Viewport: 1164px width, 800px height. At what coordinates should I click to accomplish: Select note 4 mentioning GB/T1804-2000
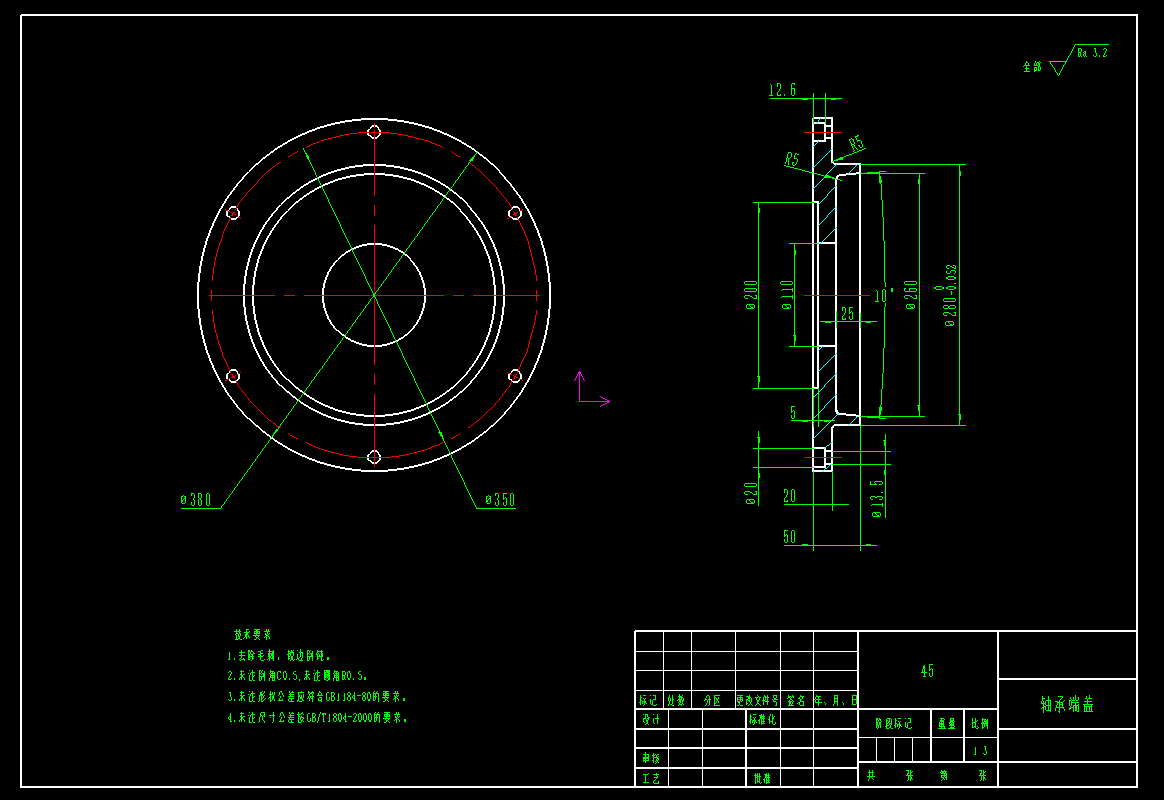tap(318, 718)
